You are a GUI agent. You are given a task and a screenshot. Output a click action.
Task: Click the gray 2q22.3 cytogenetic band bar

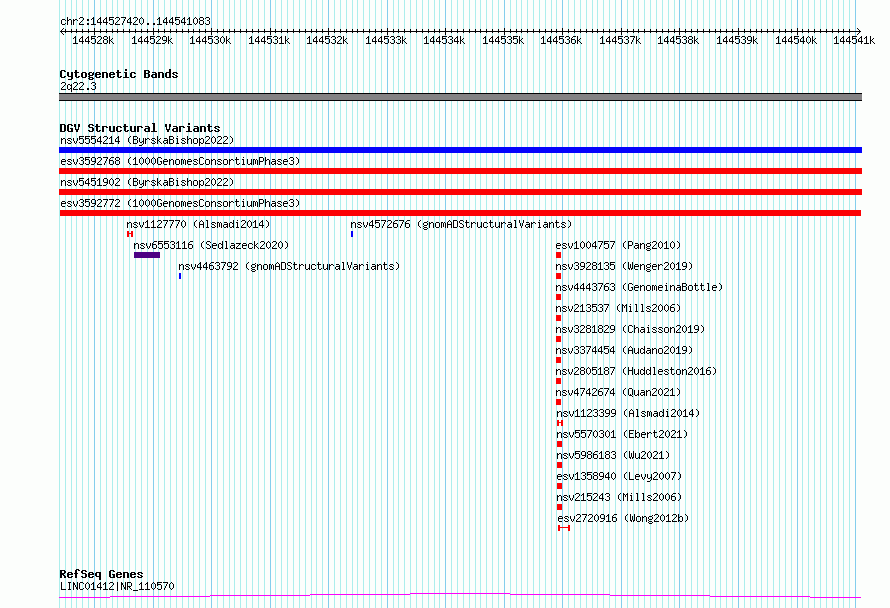point(460,97)
